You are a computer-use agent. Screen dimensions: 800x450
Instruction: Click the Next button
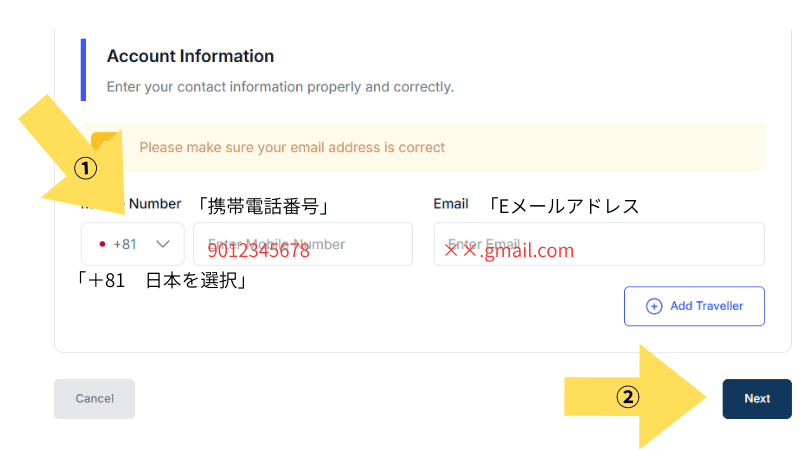pyautogui.click(x=757, y=398)
